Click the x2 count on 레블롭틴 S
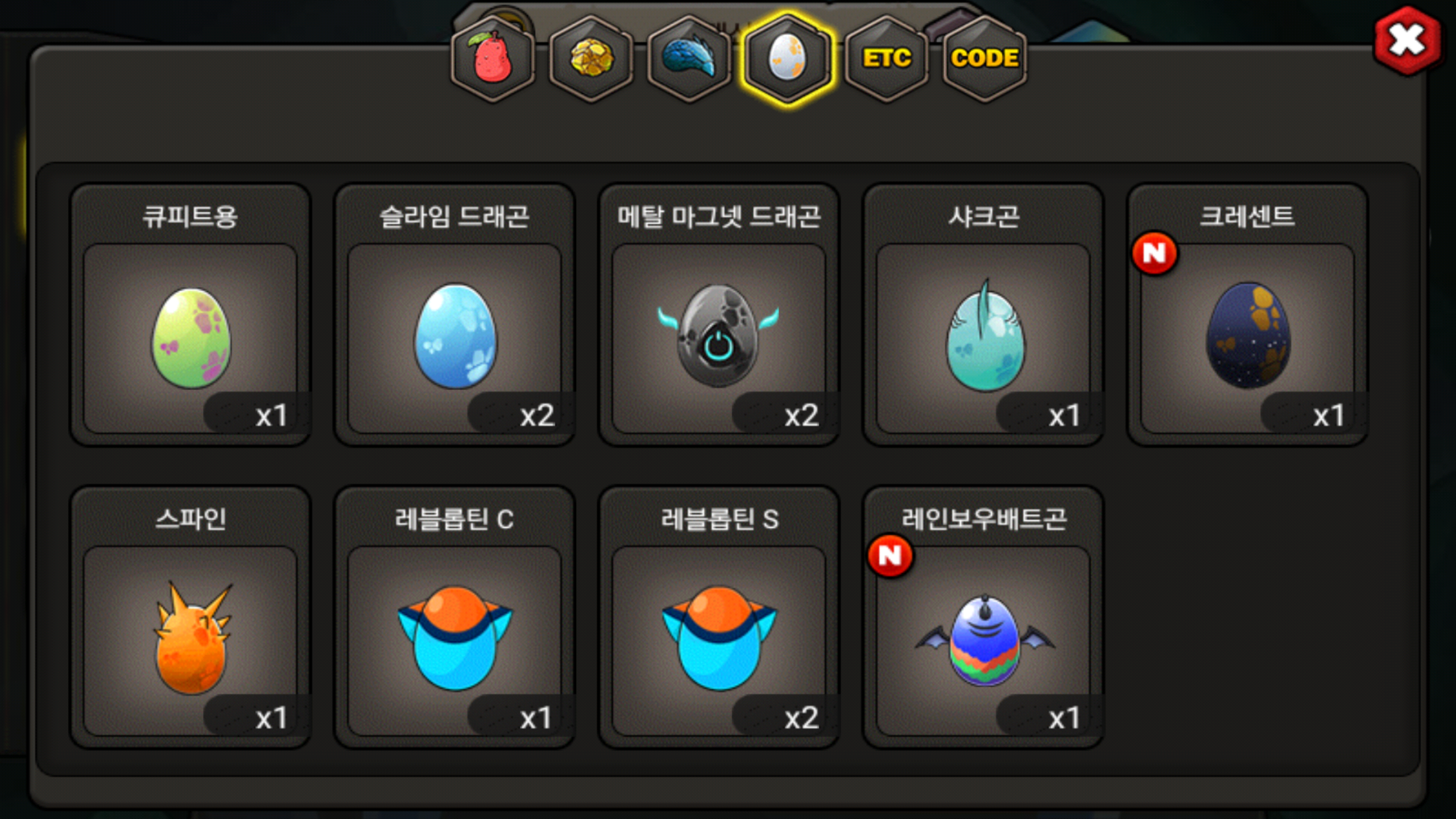 point(801,718)
